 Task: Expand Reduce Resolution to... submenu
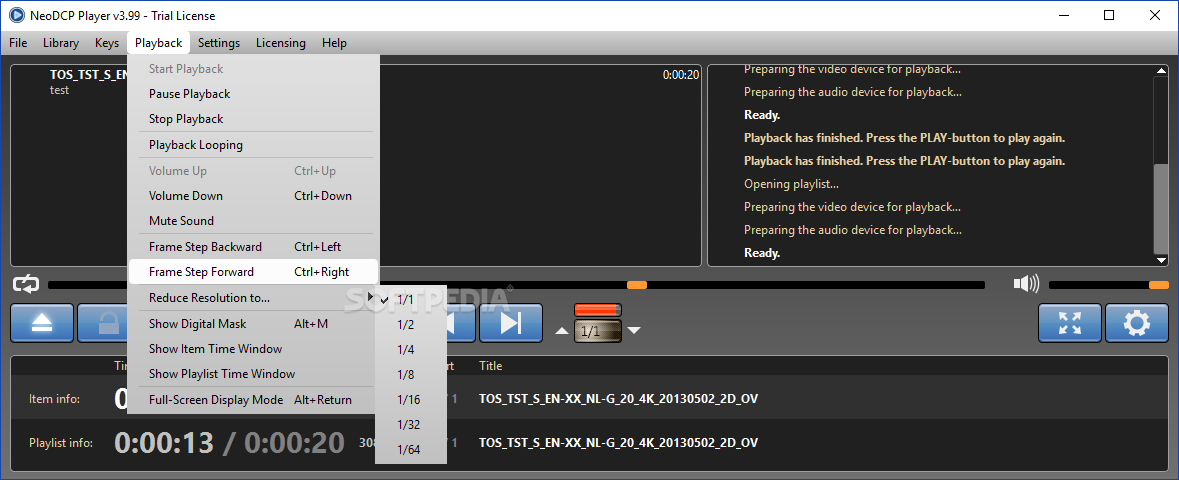[x=253, y=298]
